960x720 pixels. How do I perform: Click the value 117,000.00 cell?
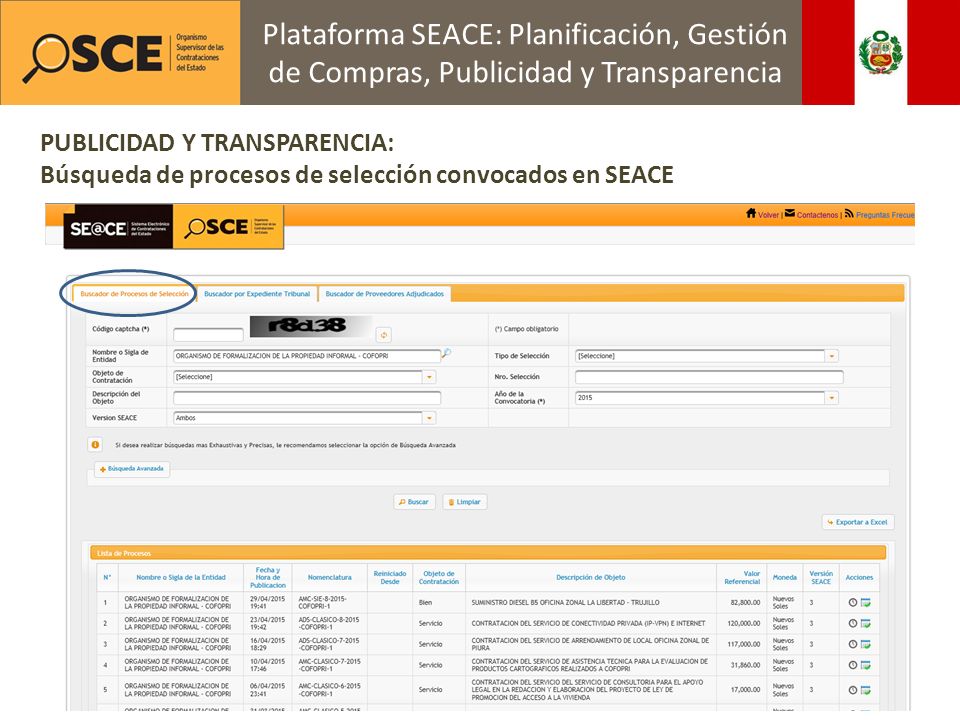[x=743, y=644]
